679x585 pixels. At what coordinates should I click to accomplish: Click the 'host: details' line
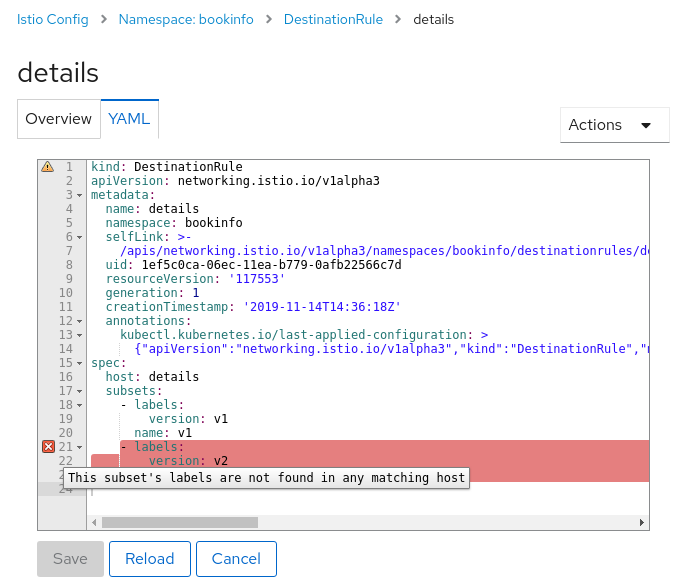(x=152, y=377)
